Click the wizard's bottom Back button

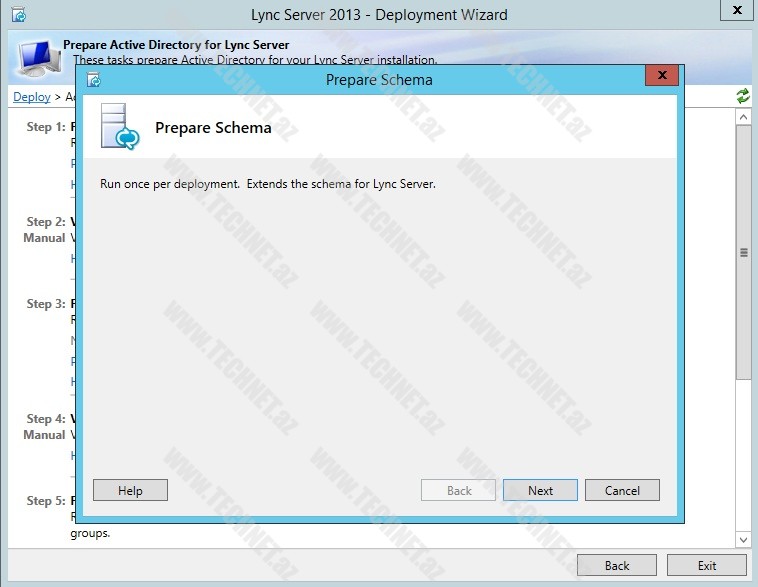point(617,565)
